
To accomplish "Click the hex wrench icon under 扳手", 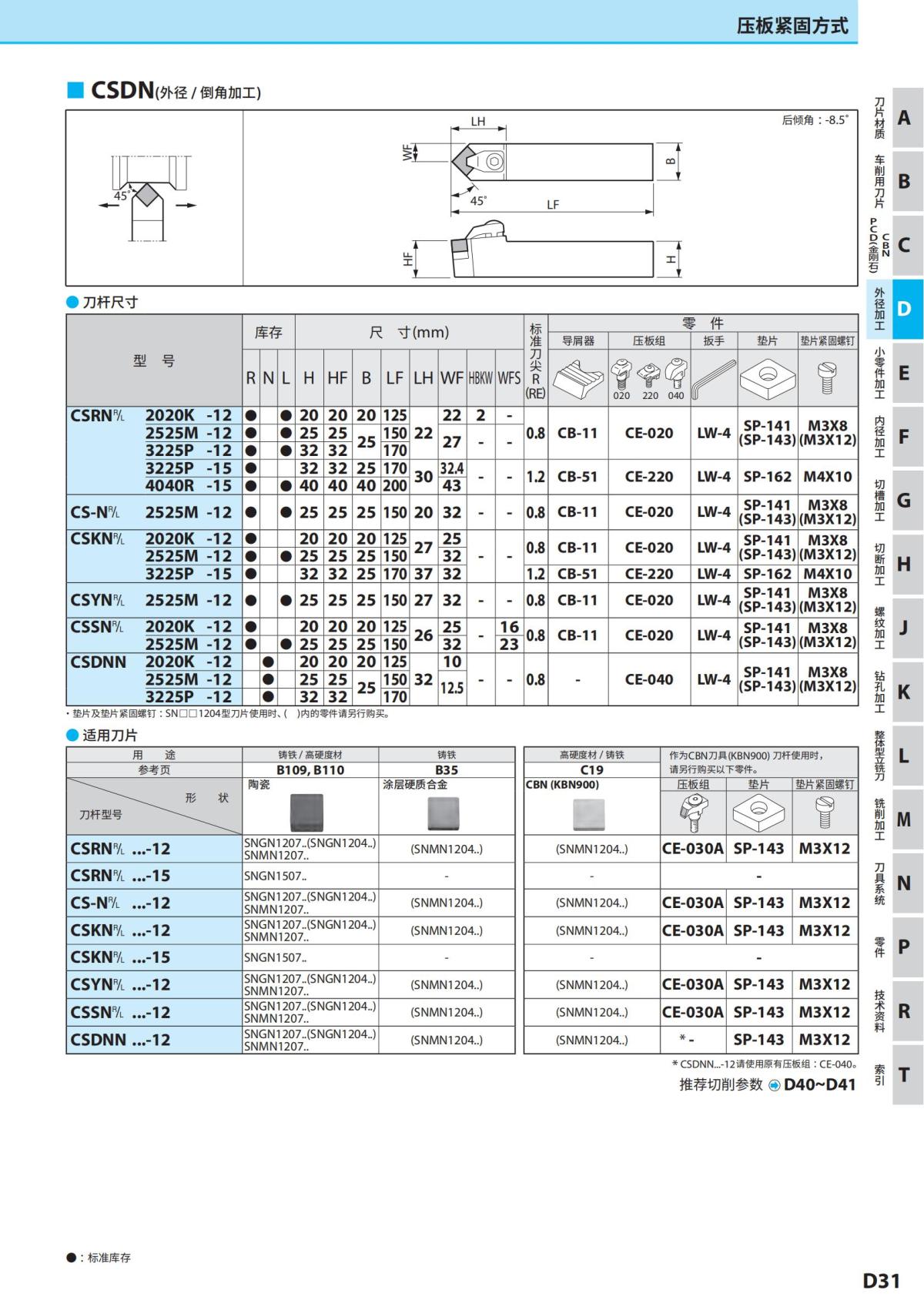I will 713,378.
